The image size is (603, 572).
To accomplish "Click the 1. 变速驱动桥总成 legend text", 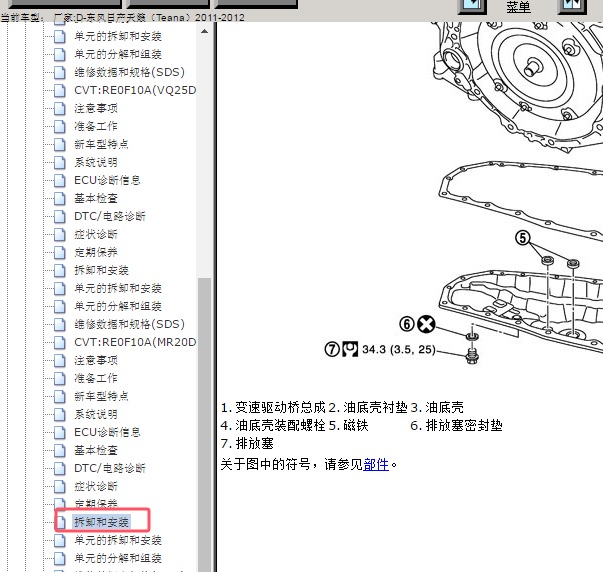I will point(273,407).
